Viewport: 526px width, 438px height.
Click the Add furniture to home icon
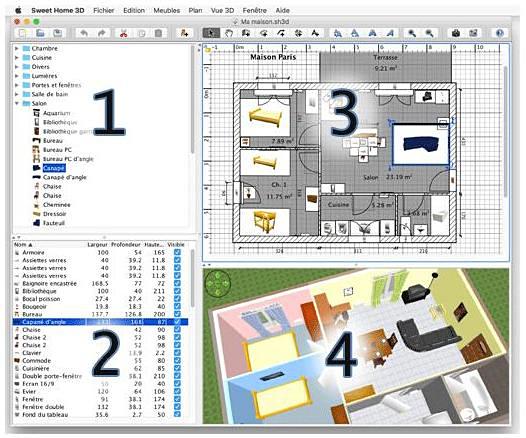(184, 33)
